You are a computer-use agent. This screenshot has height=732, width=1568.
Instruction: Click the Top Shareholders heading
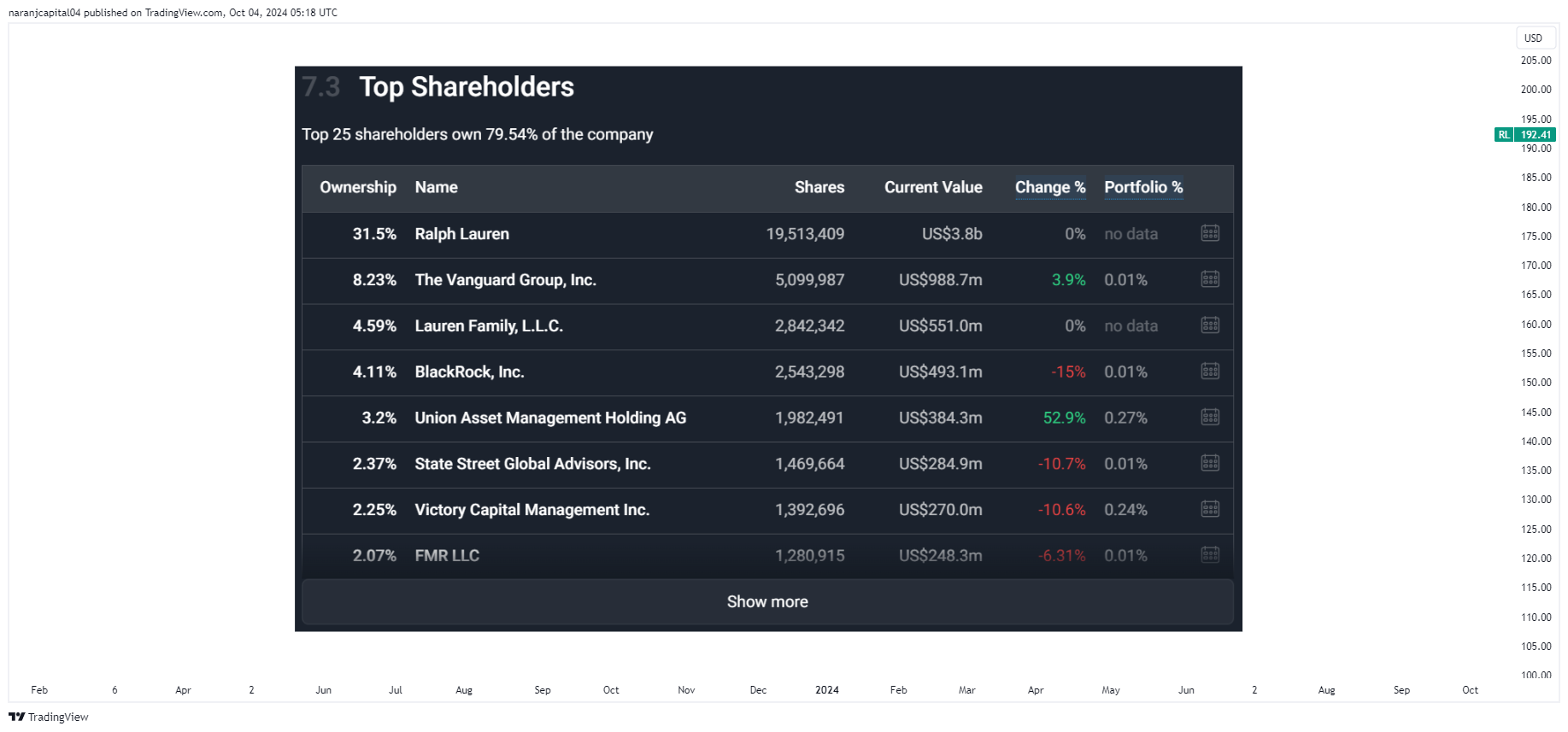click(467, 87)
